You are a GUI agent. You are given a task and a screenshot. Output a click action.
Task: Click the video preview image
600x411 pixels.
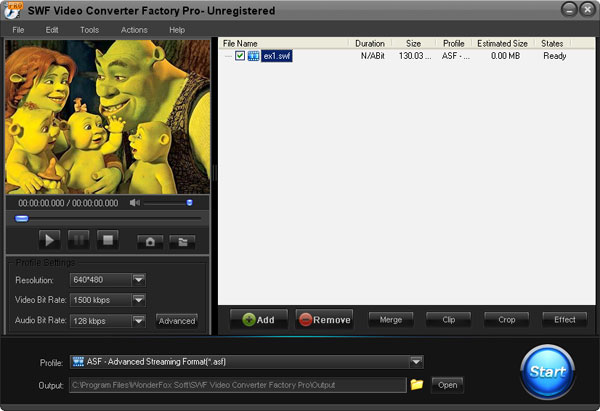click(108, 117)
